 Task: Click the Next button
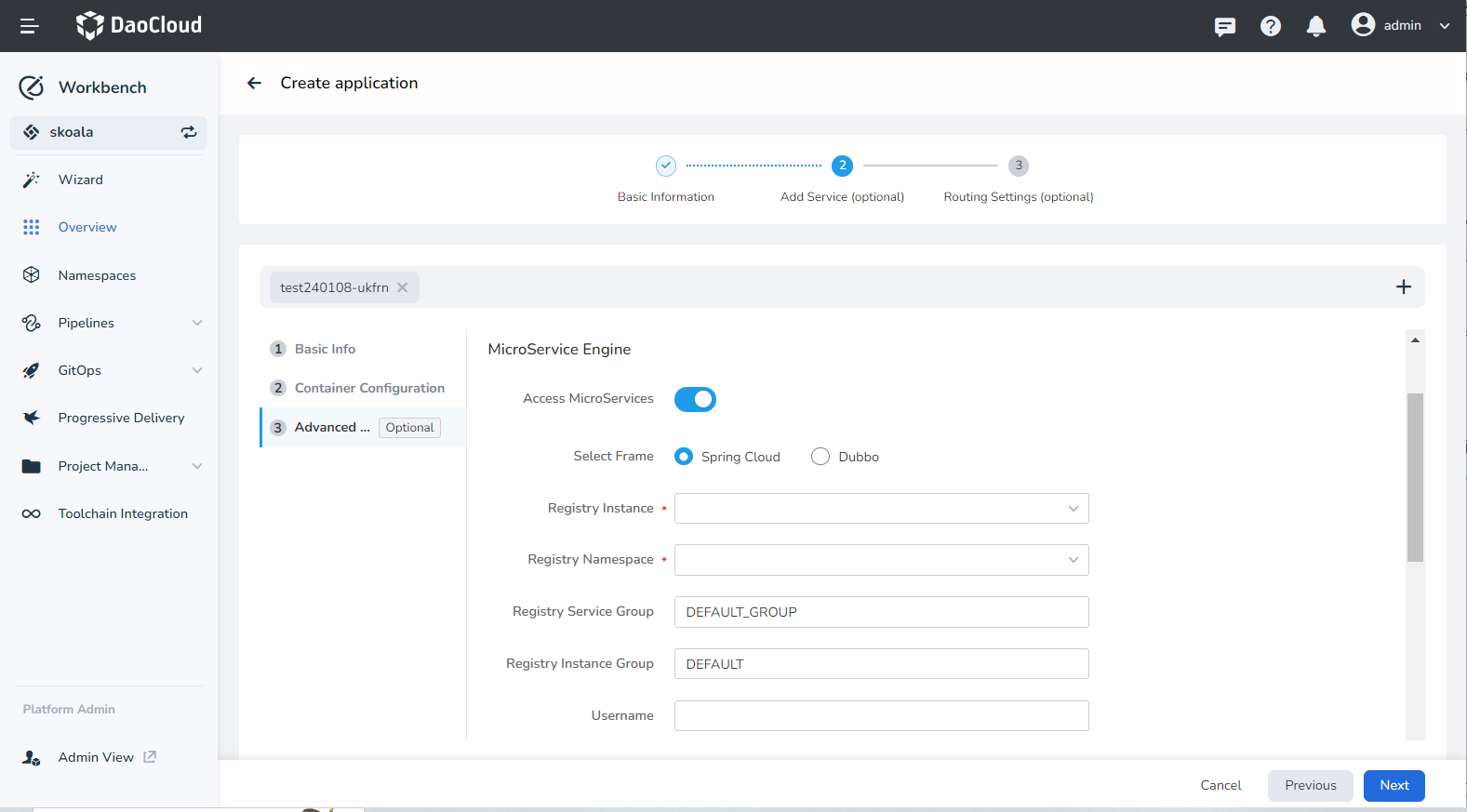[1394, 785]
